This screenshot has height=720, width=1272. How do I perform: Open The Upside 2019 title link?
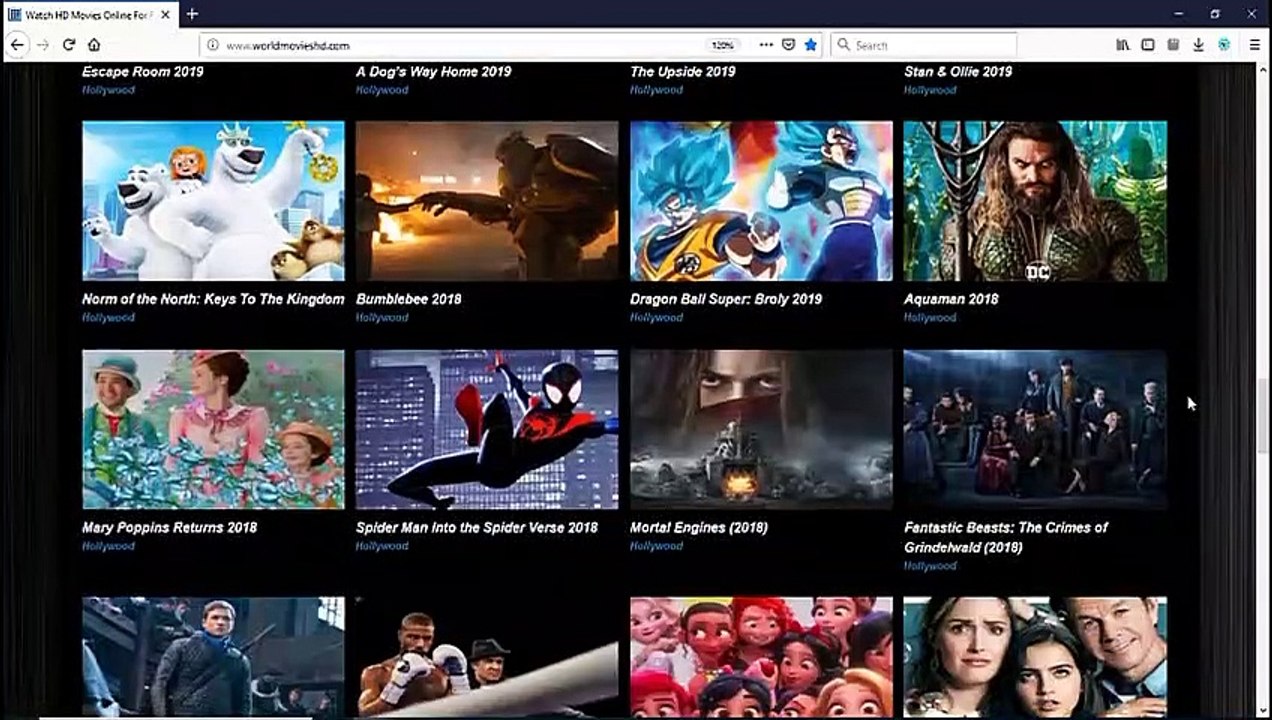683,71
